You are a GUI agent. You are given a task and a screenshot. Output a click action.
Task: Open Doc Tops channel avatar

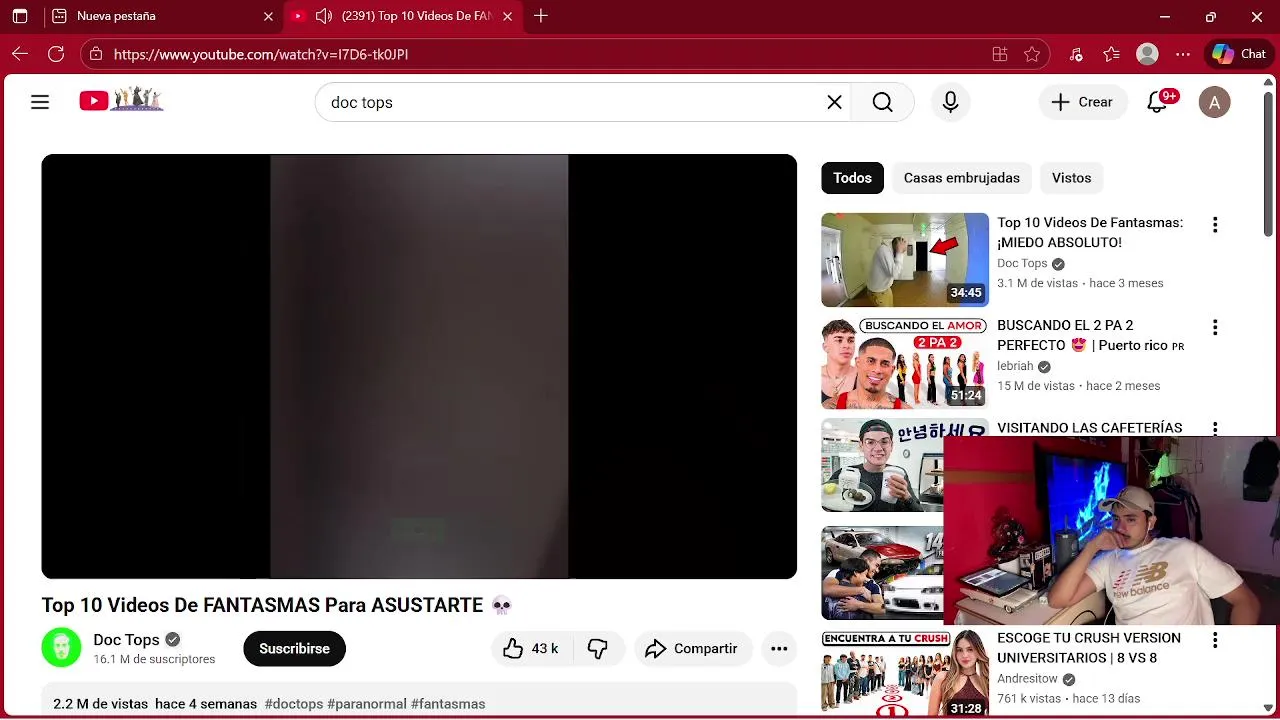(x=61, y=648)
